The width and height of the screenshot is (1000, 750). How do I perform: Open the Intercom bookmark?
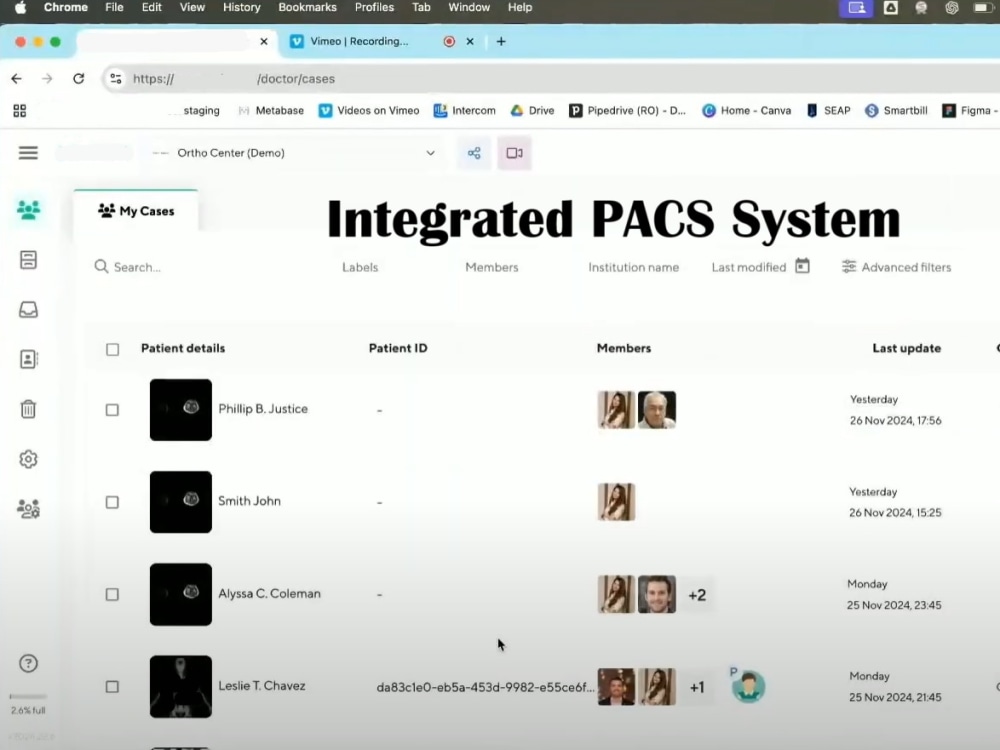point(465,110)
